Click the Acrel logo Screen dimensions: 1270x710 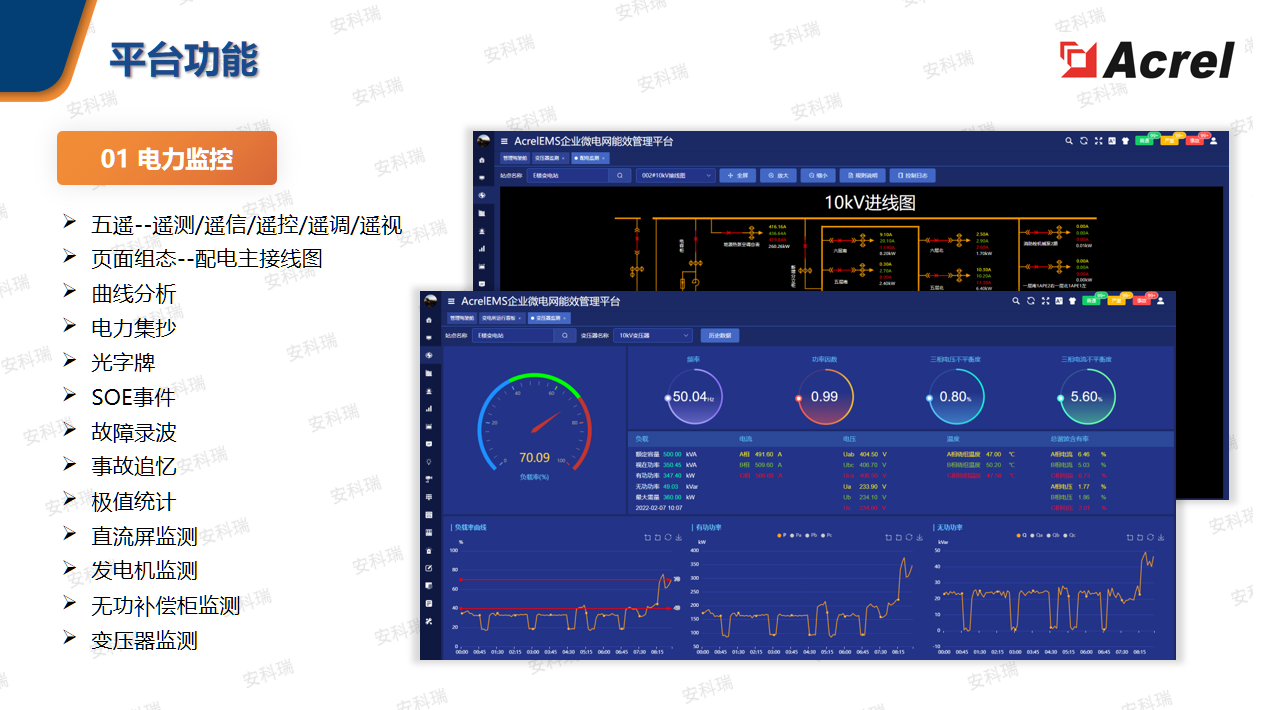pyautogui.click(x=1147, y=60)
